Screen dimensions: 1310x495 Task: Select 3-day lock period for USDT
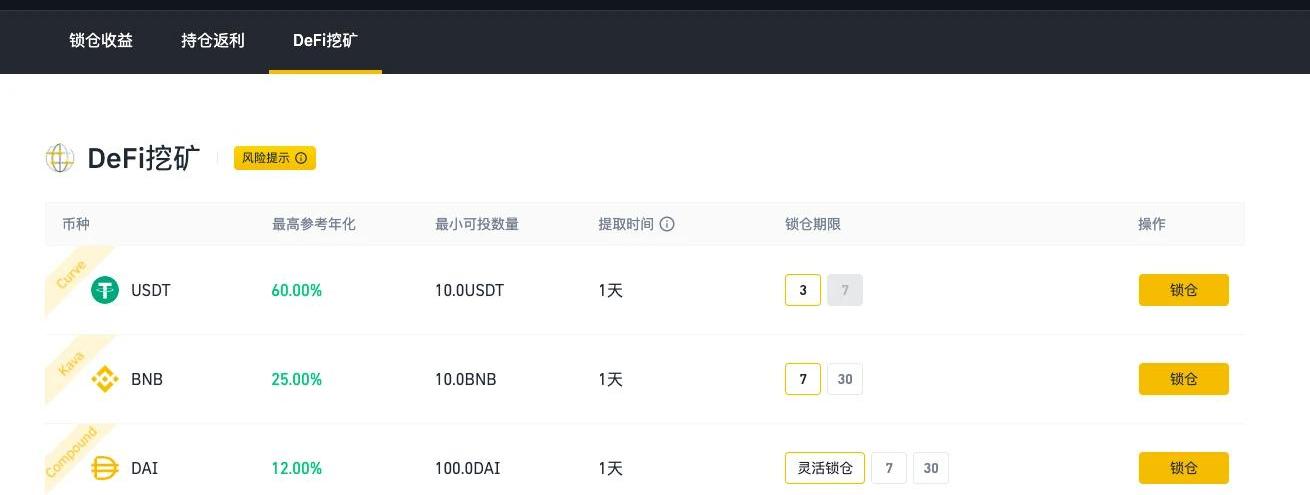click(x=803, y=290)
